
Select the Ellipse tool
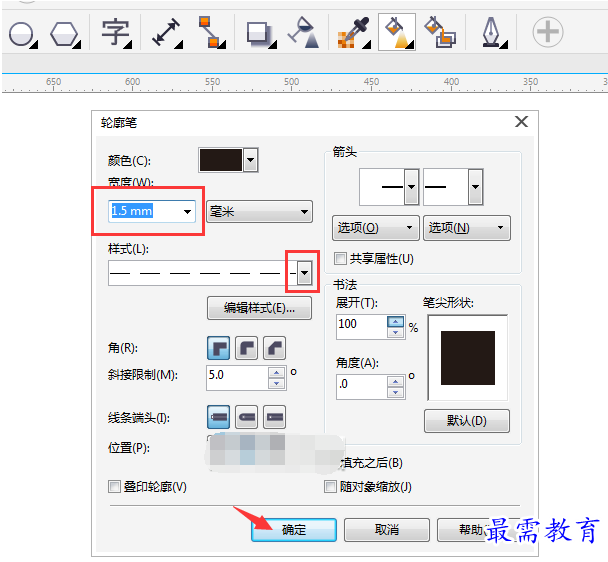pos(22,34)
